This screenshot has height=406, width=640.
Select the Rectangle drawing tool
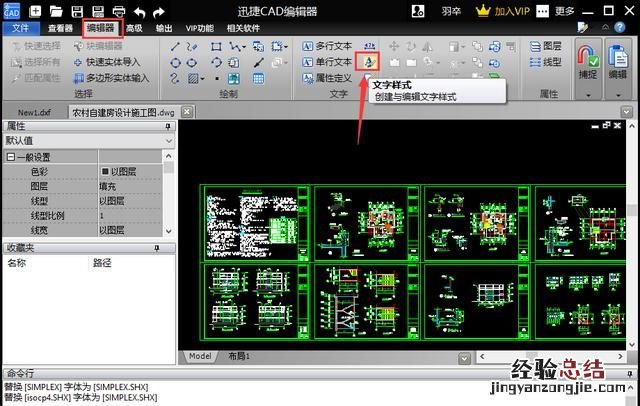coord(216,47)
